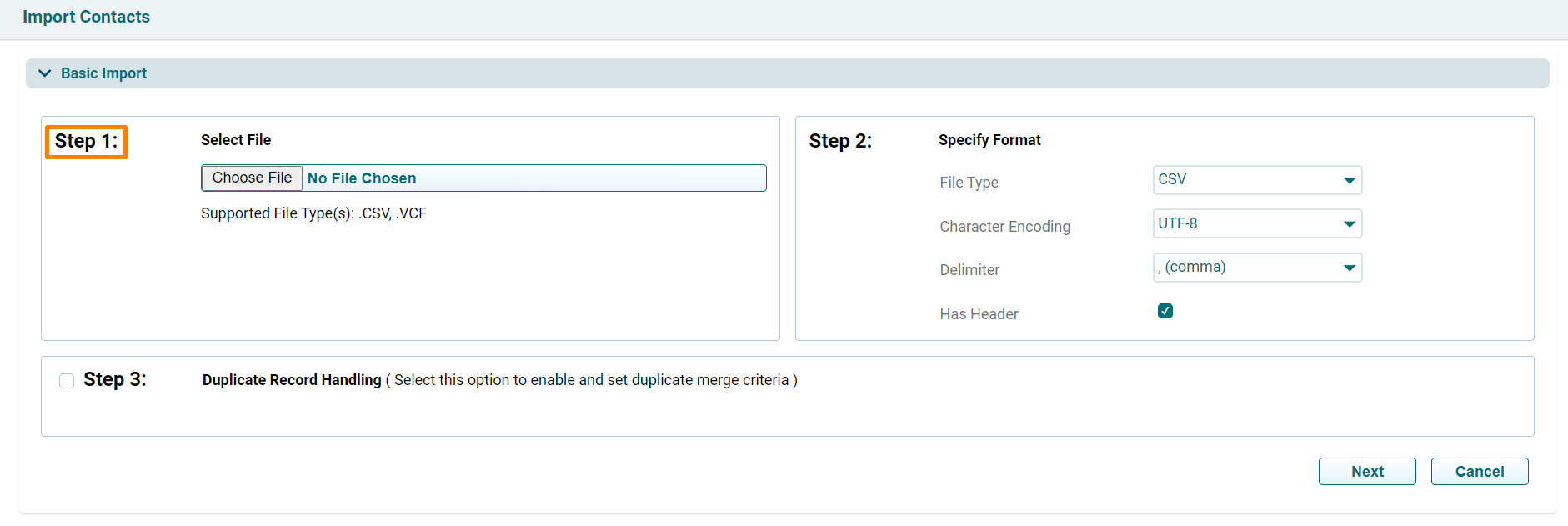Click the highlighted Step 1 label

[x=86, y=142]
